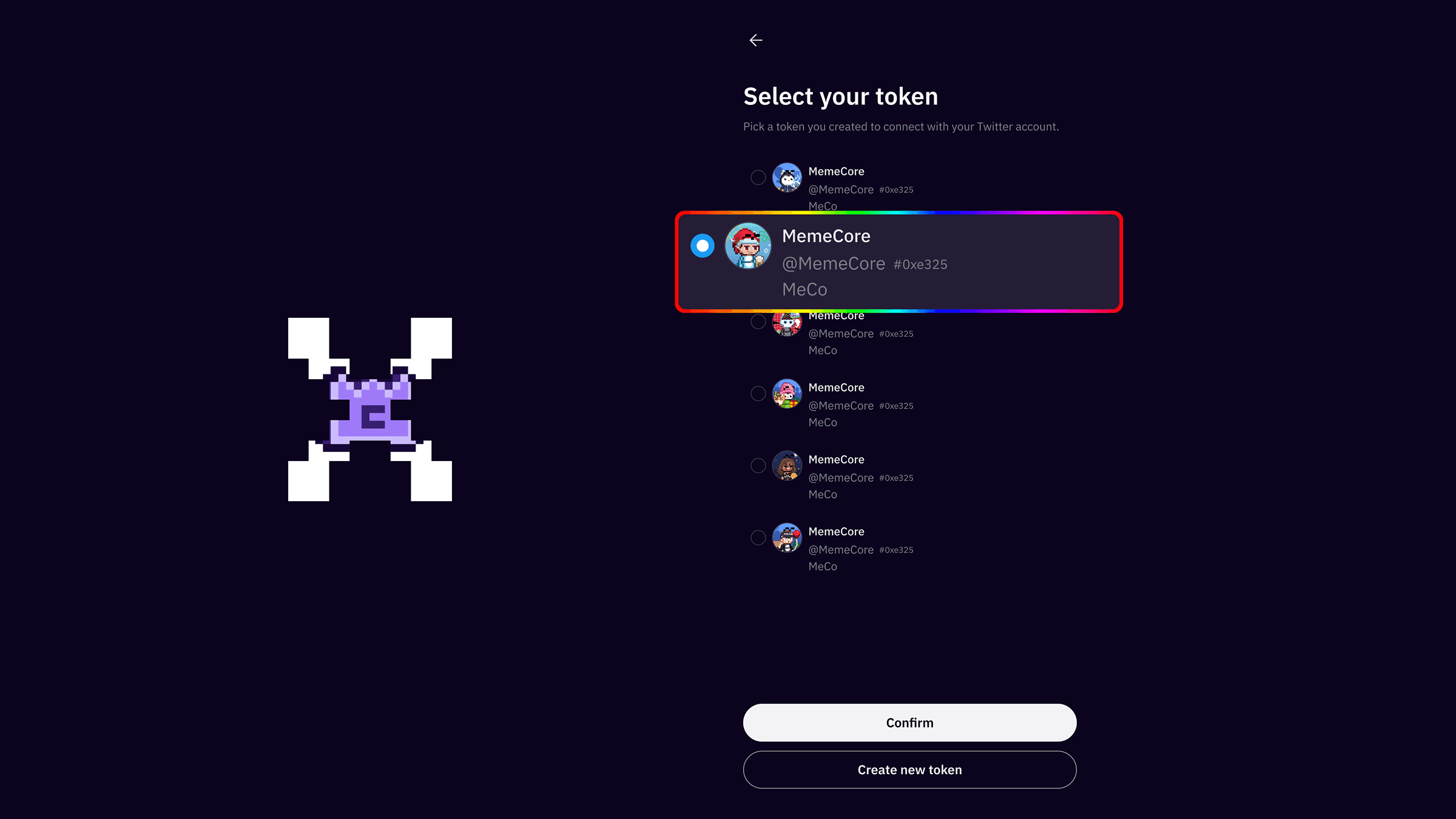Viewport: 1456px width, 819px height.
Task: Click Create new token button
Action: (909, 770)
